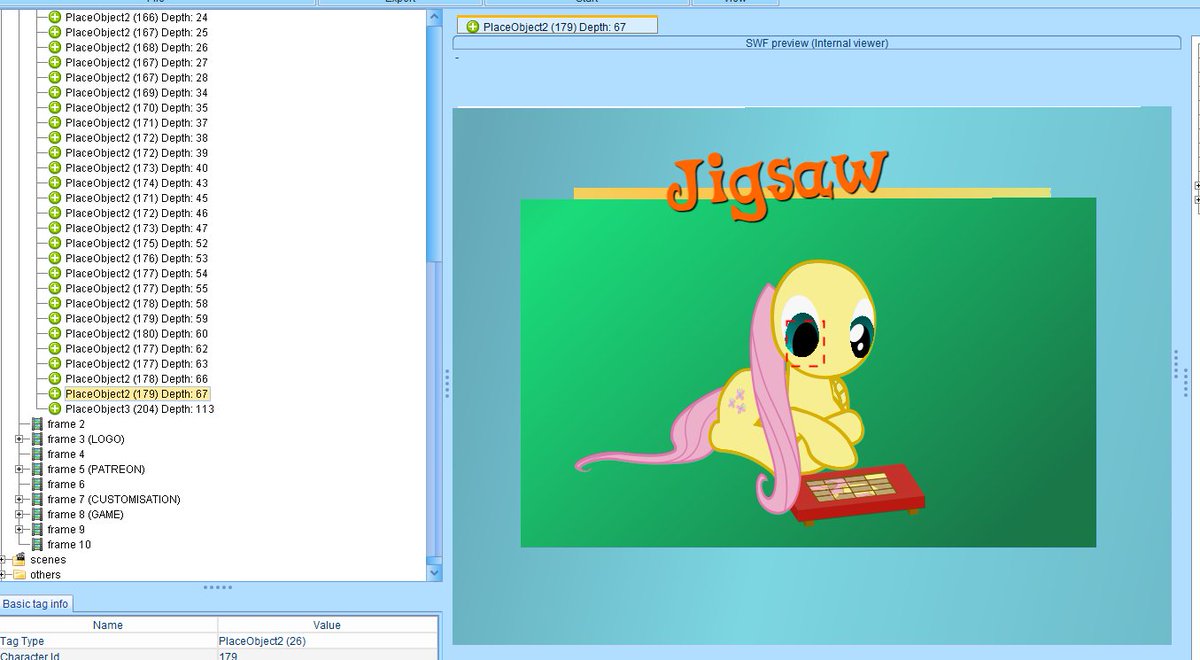Expand the scenes folder
The width and height of the screenshot is (1200, 660).
click(x=3, y=559)
